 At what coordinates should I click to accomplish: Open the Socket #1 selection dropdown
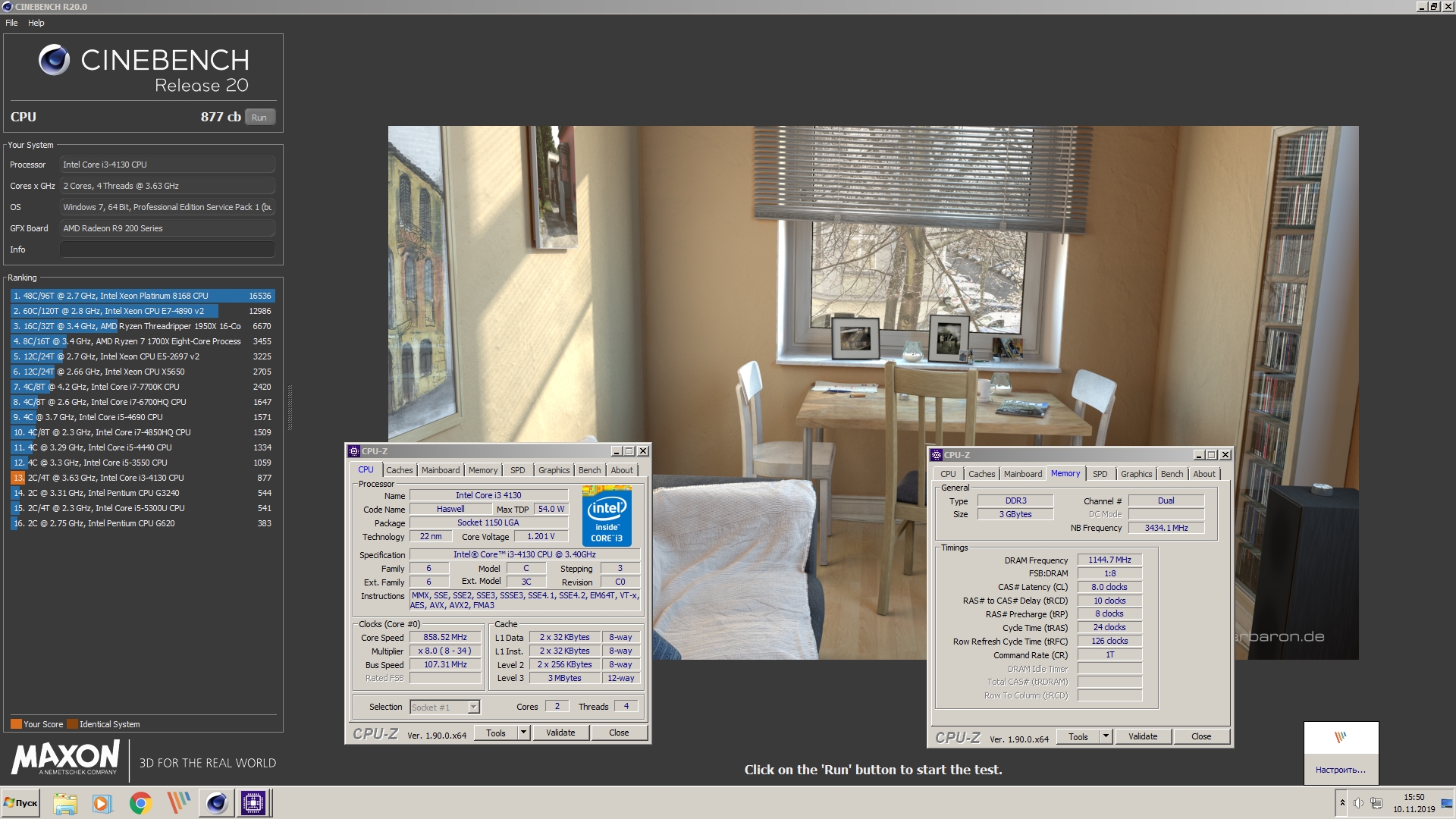coord(444,708)
